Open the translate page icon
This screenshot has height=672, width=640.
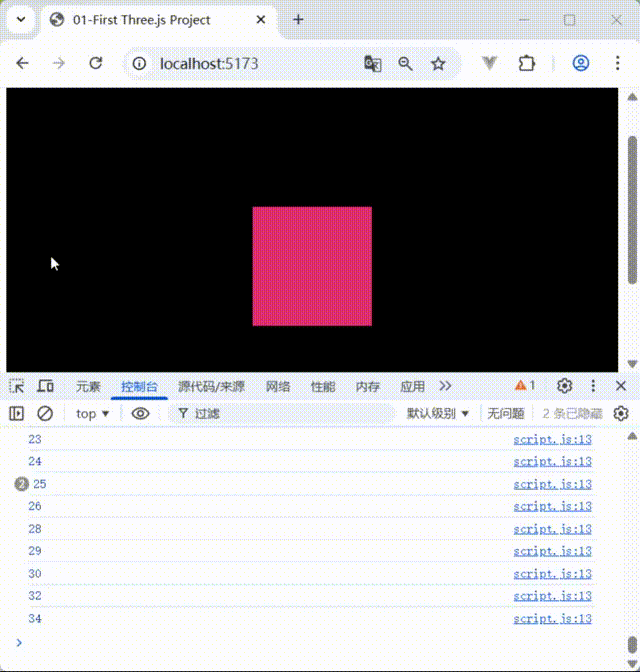pyautogui.click(x=373, y=64)
